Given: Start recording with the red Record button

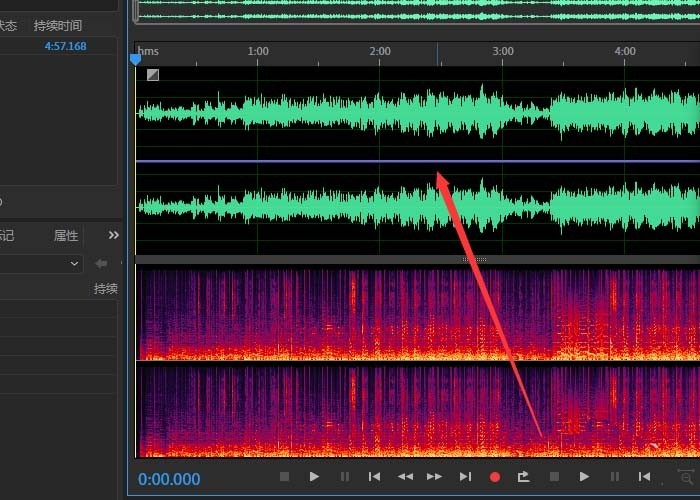Looking at the screenshot, I should tap(495, 477).
